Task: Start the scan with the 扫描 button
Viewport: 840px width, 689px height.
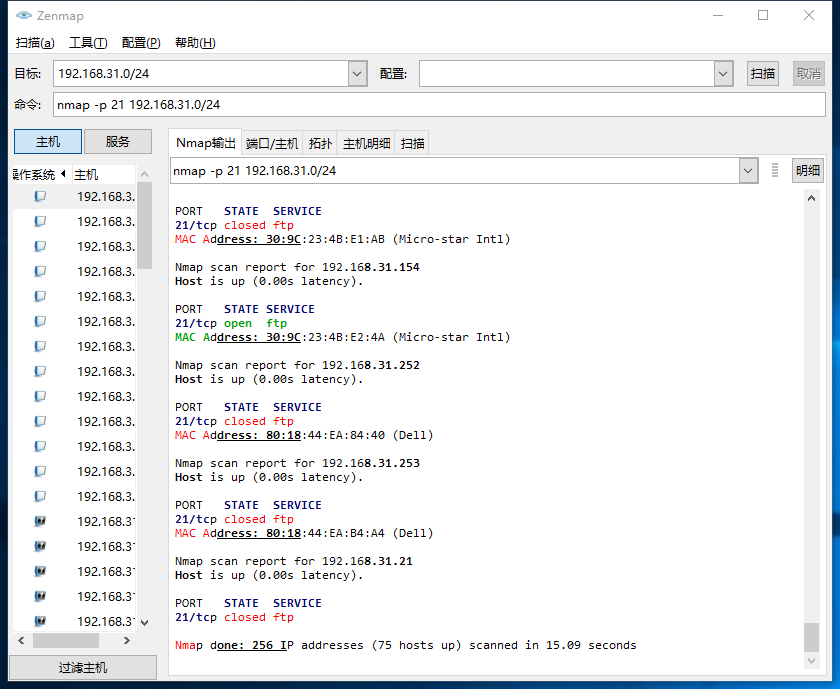Action: coord(763,73)
